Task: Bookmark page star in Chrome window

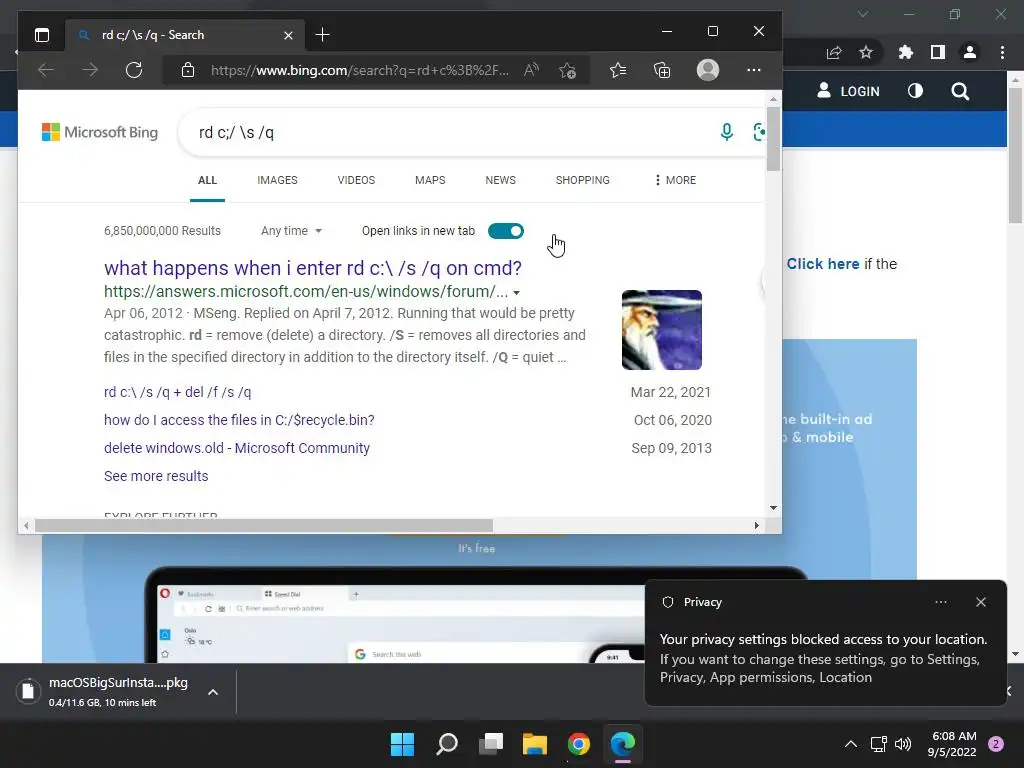Action: pos(866,52)
